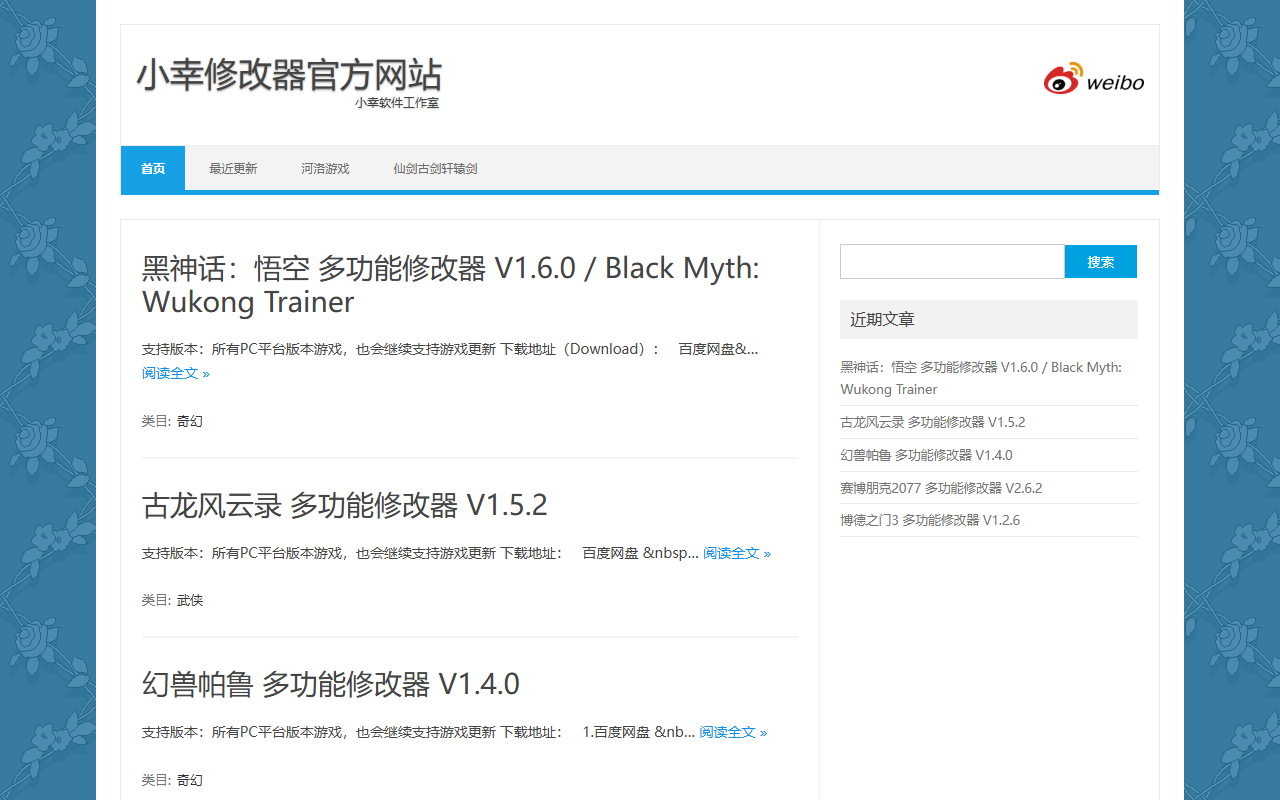Open recent post 古龙风云录 V1.5.2 in sidebar
Image resolution: width=1280 pixels, height=800 pixels.
tap(933, 422)
